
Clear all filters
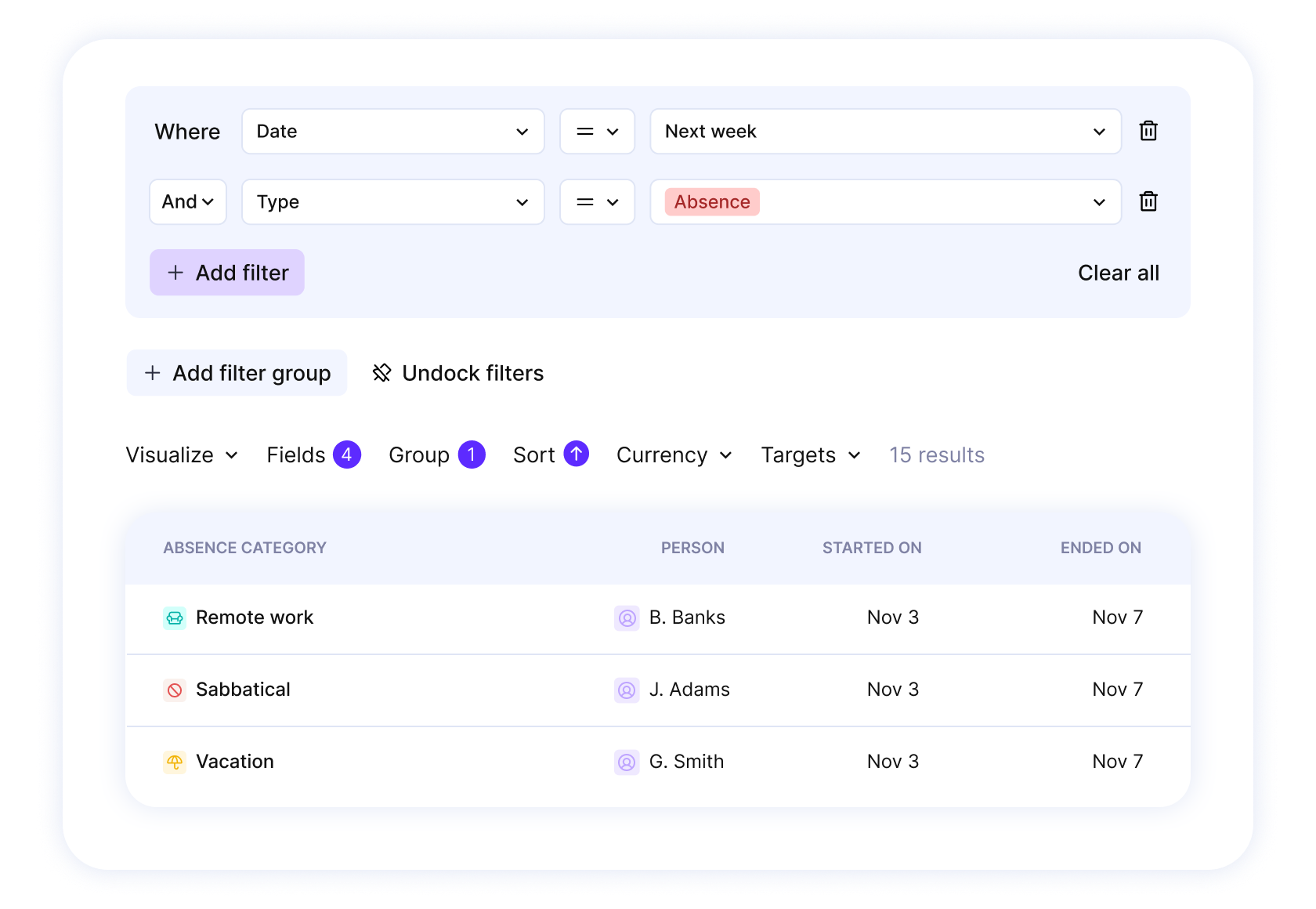point(1118,272)
